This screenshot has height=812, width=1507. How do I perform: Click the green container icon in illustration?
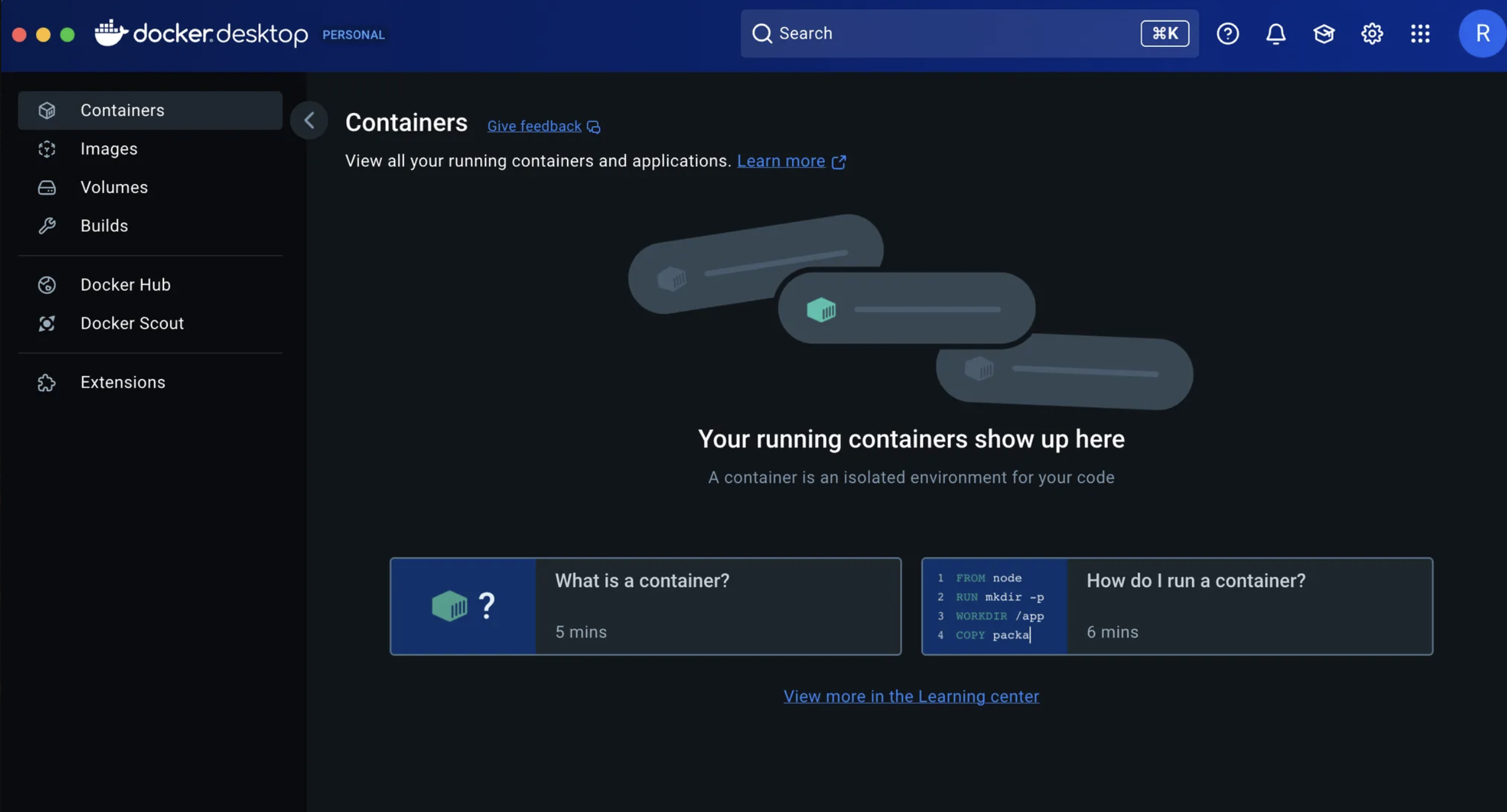point(821,309)
